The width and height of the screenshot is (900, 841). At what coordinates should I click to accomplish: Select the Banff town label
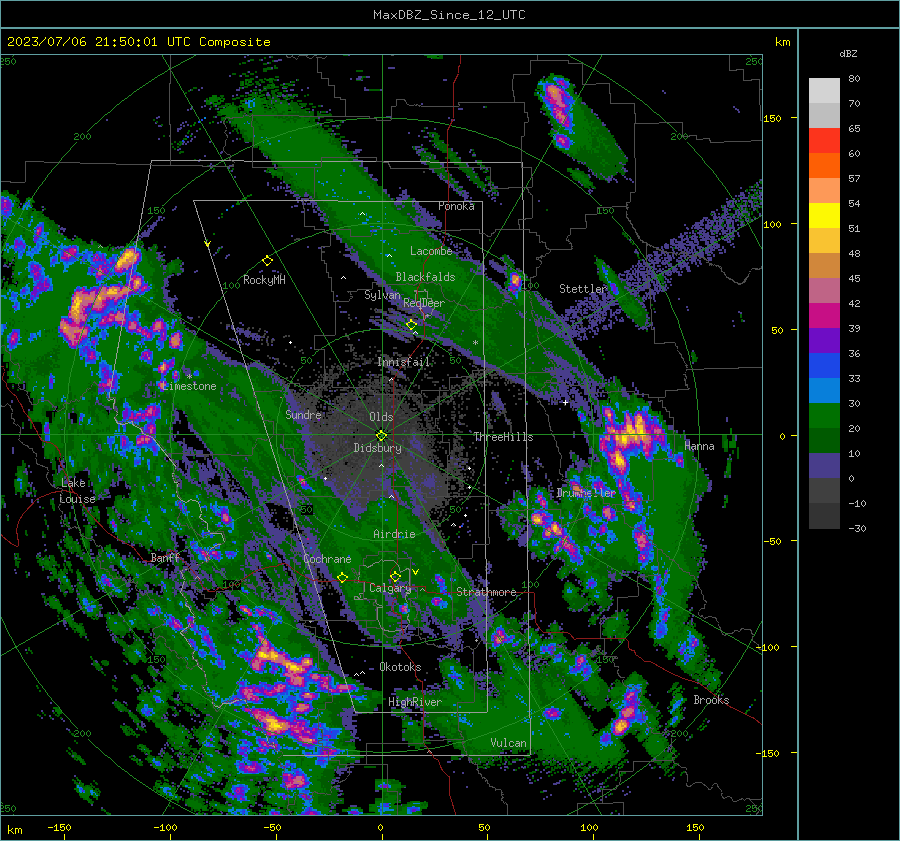pyautogui.click(x=165, y=557)
